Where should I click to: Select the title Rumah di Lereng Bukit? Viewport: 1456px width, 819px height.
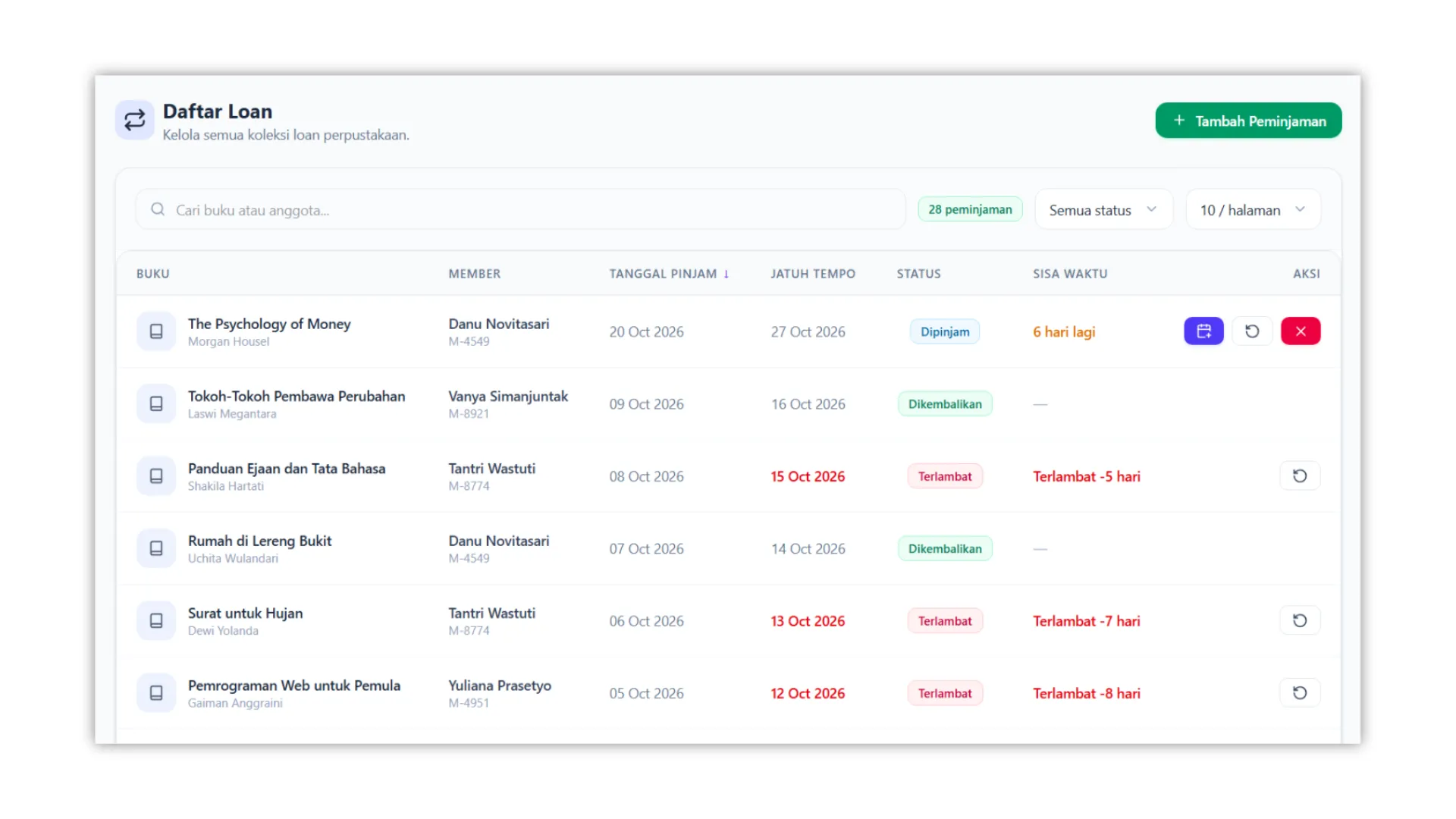[259, 541]
